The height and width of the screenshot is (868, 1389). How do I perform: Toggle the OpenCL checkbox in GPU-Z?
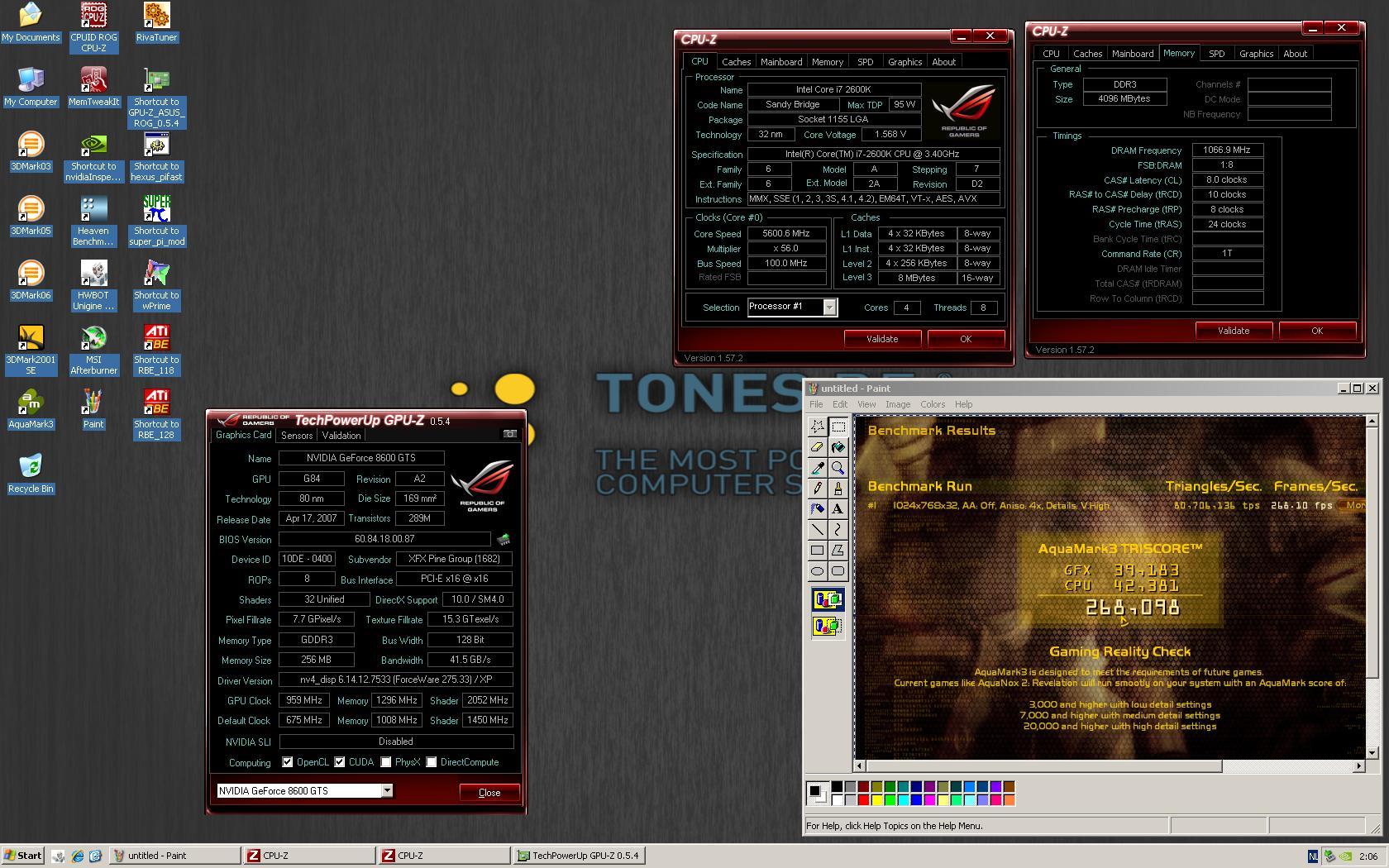point(287,762)
